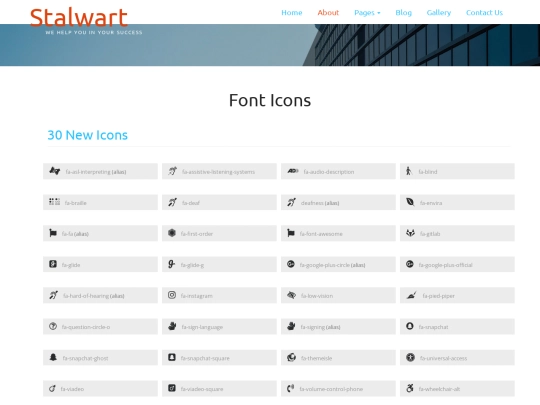The height and width of the screenshot is (405, 540).
Task: Click the fa-fa (alias) flag icon
Action: coord(53,233)
